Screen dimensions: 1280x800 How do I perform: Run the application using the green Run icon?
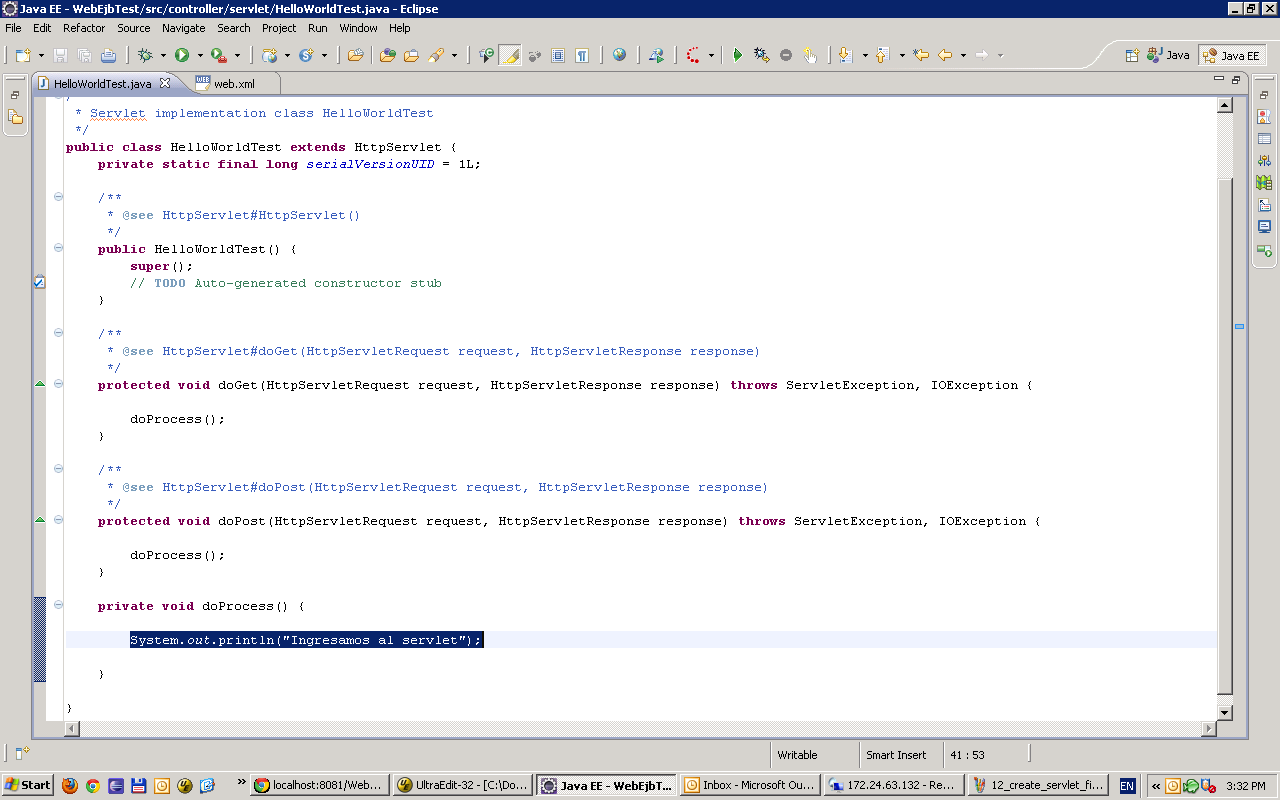tap(180, 55)
